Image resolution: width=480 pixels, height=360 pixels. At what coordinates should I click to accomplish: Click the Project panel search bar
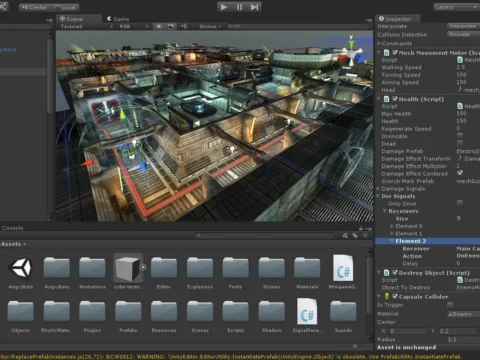pyautogui.click(x=265, y=236)
